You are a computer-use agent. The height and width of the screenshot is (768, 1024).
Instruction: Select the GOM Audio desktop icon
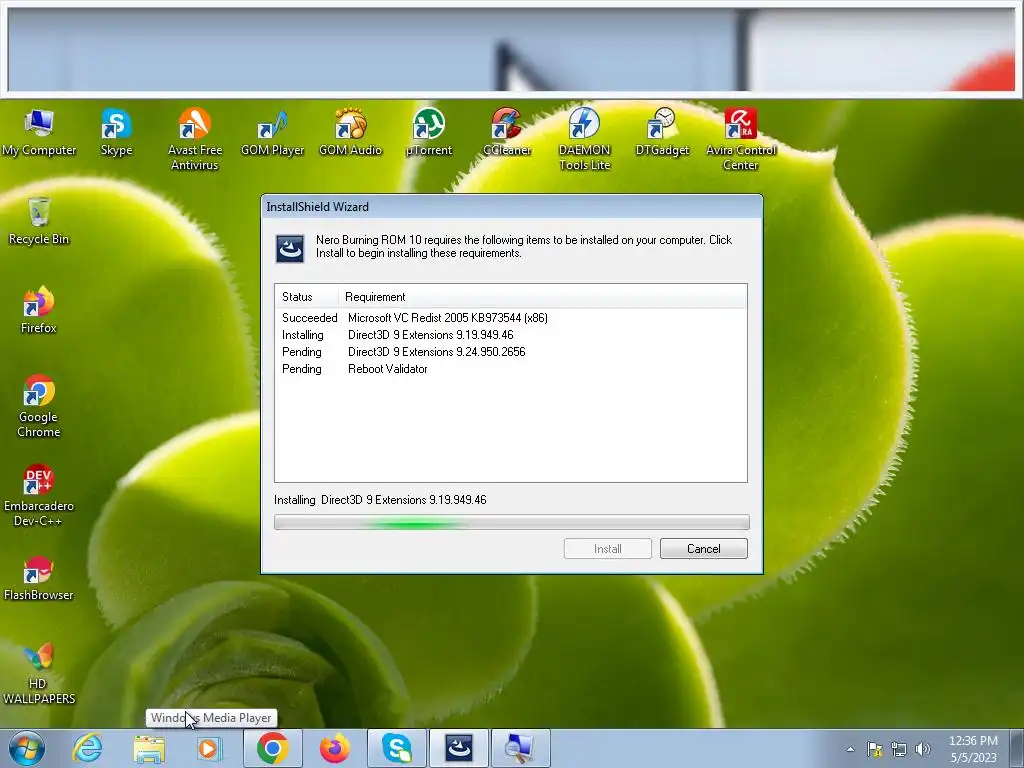click(350, 133)
